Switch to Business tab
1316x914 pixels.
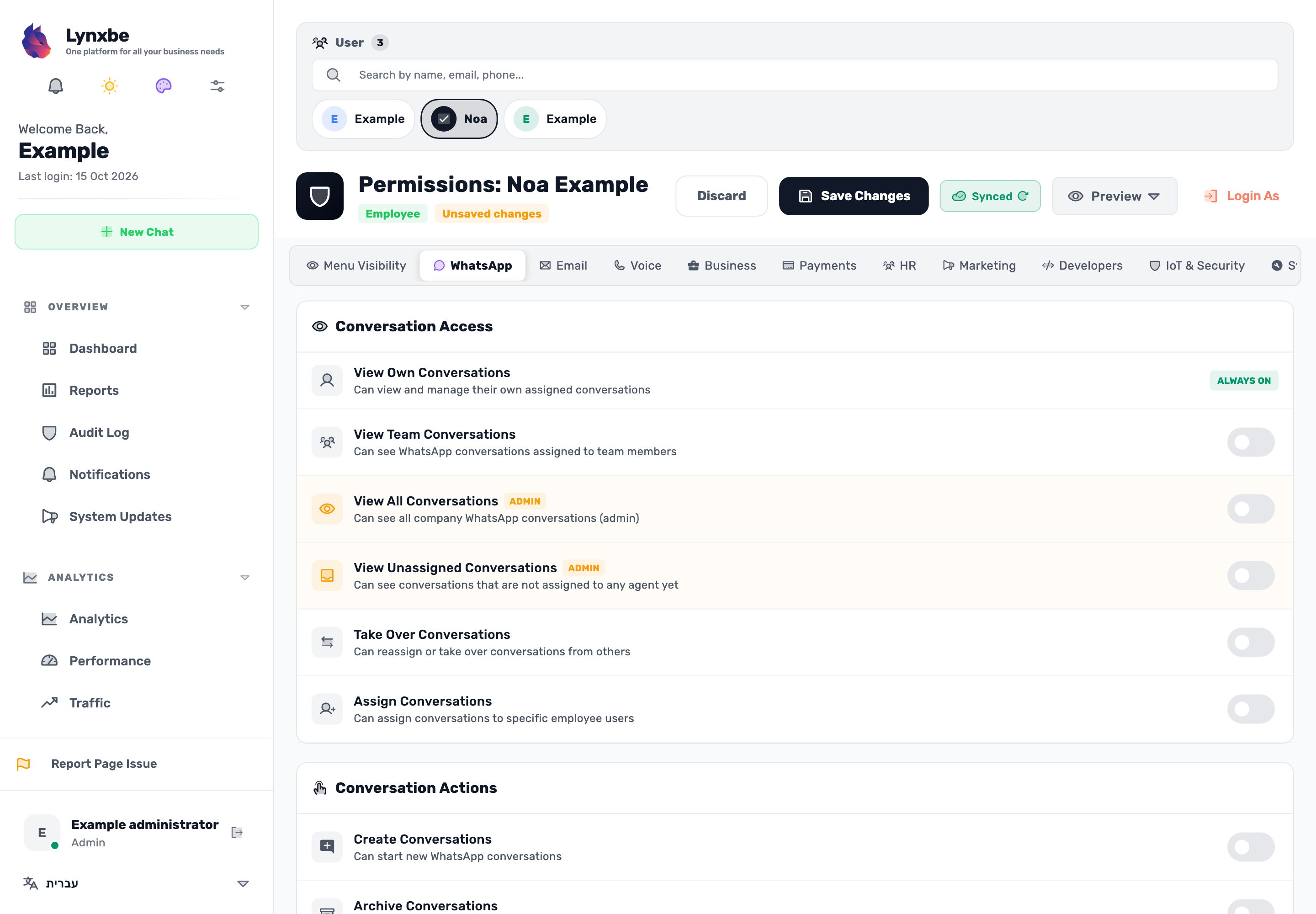pyautogui.click(x=722, y=266)
